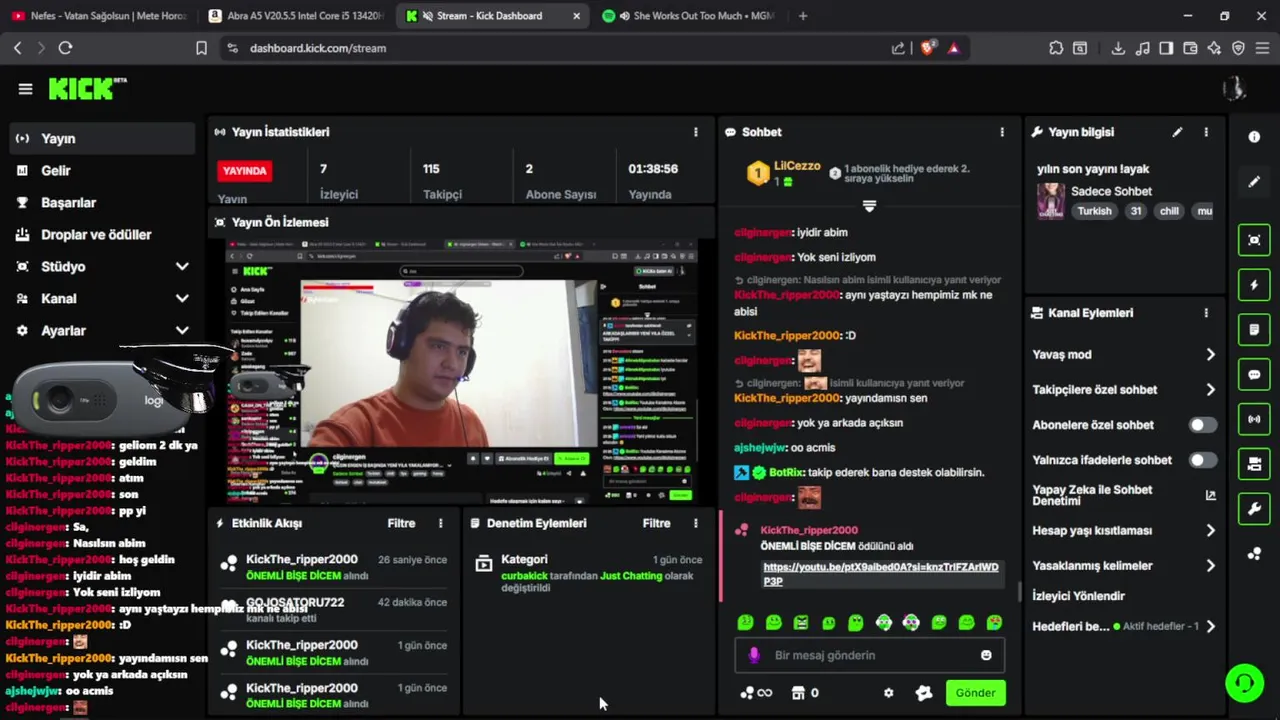Open Yasaklanmış kelimeler chevron

point(1210,566)
